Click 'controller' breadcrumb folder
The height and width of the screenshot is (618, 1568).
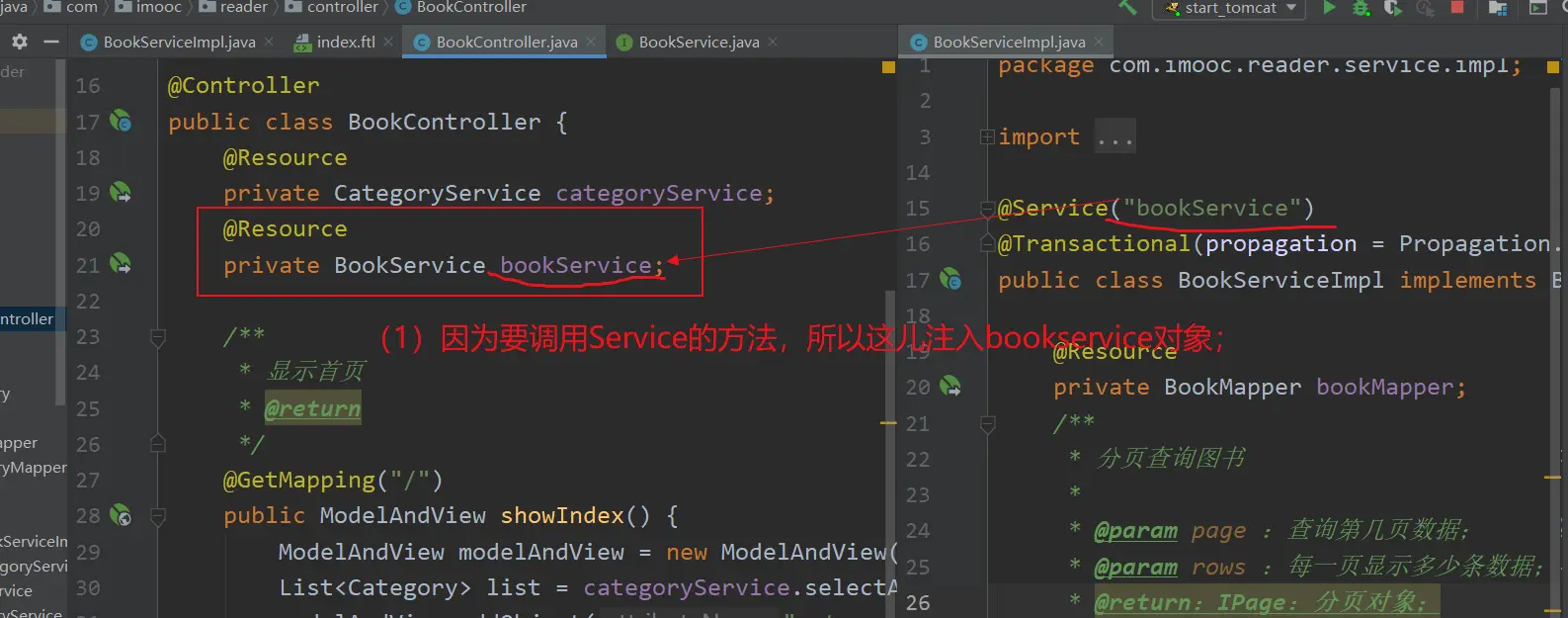(x=332, y=7)
